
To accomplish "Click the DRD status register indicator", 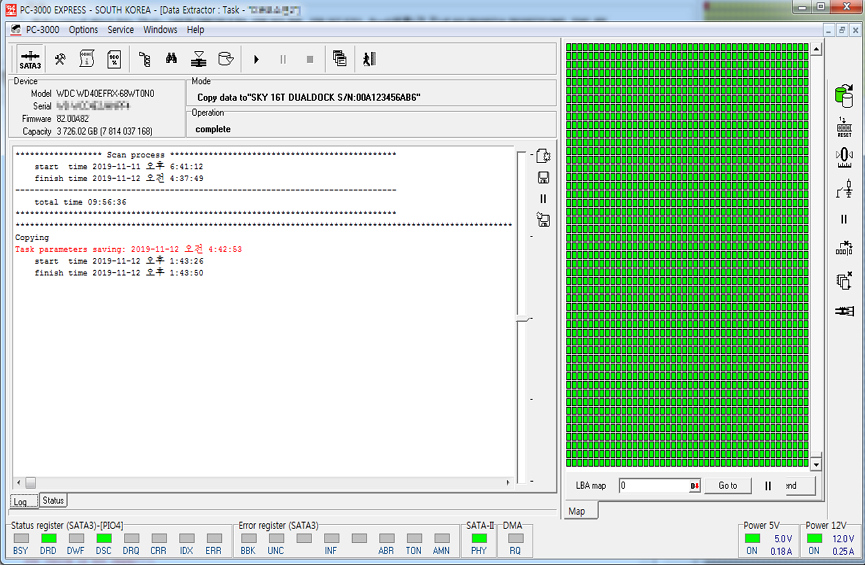I will pyautogui.click(x=49, y=538).
